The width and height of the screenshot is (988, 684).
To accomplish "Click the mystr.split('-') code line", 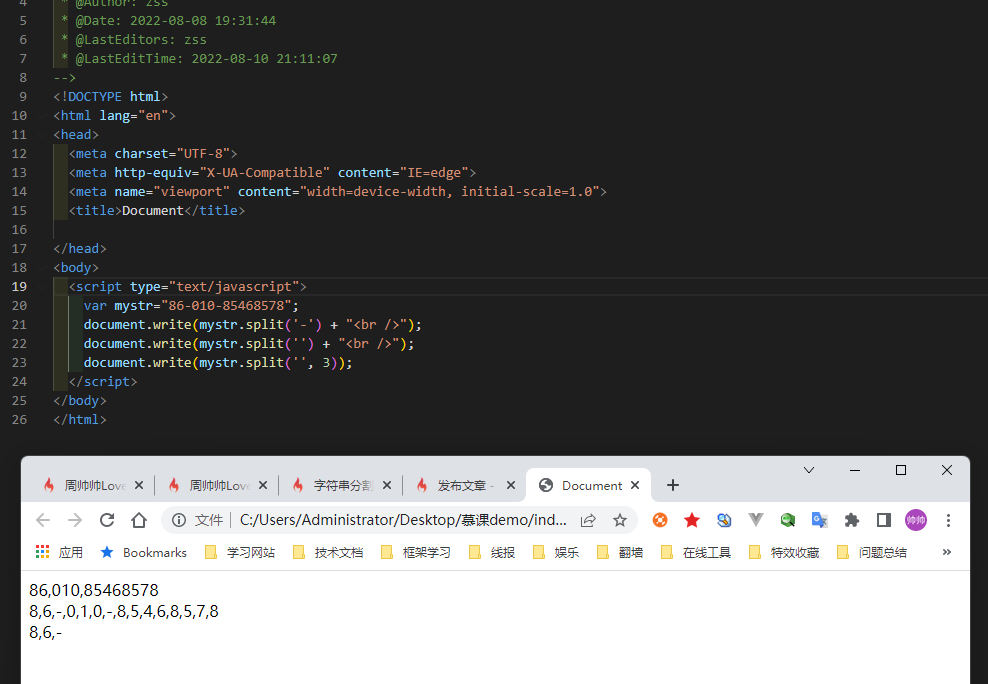I will point(253,324).
